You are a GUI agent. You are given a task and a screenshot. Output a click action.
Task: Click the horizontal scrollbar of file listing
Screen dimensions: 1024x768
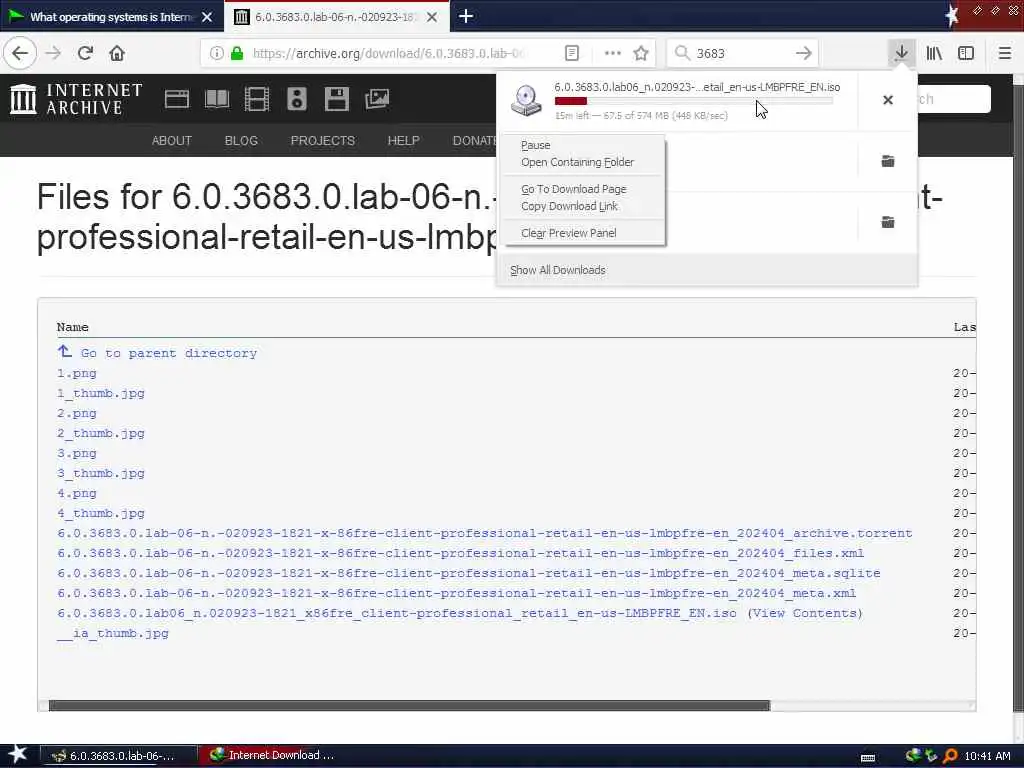pyautogui.click(x=409, y=705)
